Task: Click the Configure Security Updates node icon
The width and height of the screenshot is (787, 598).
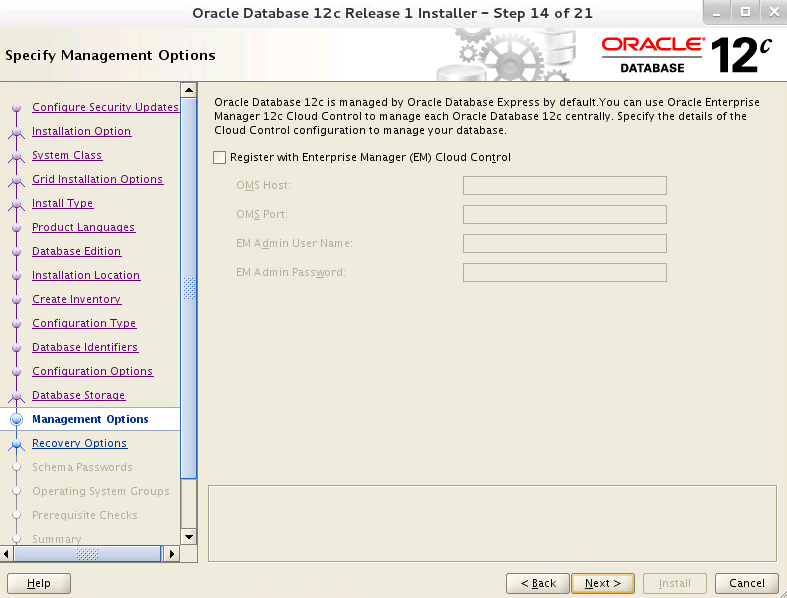Action: [17, 107]
